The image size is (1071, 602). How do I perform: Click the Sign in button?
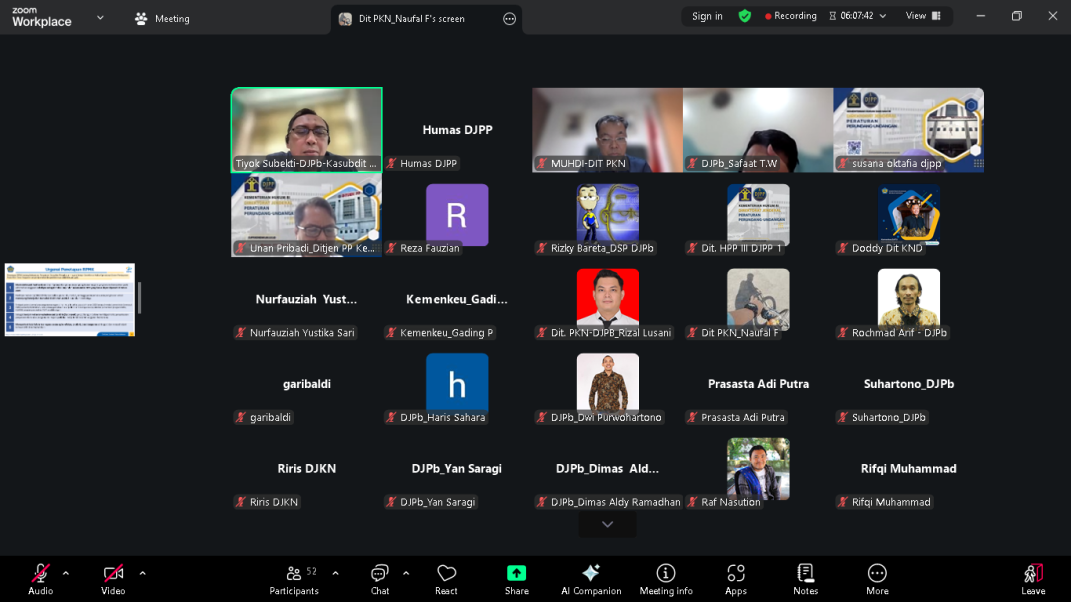point(707,16)
